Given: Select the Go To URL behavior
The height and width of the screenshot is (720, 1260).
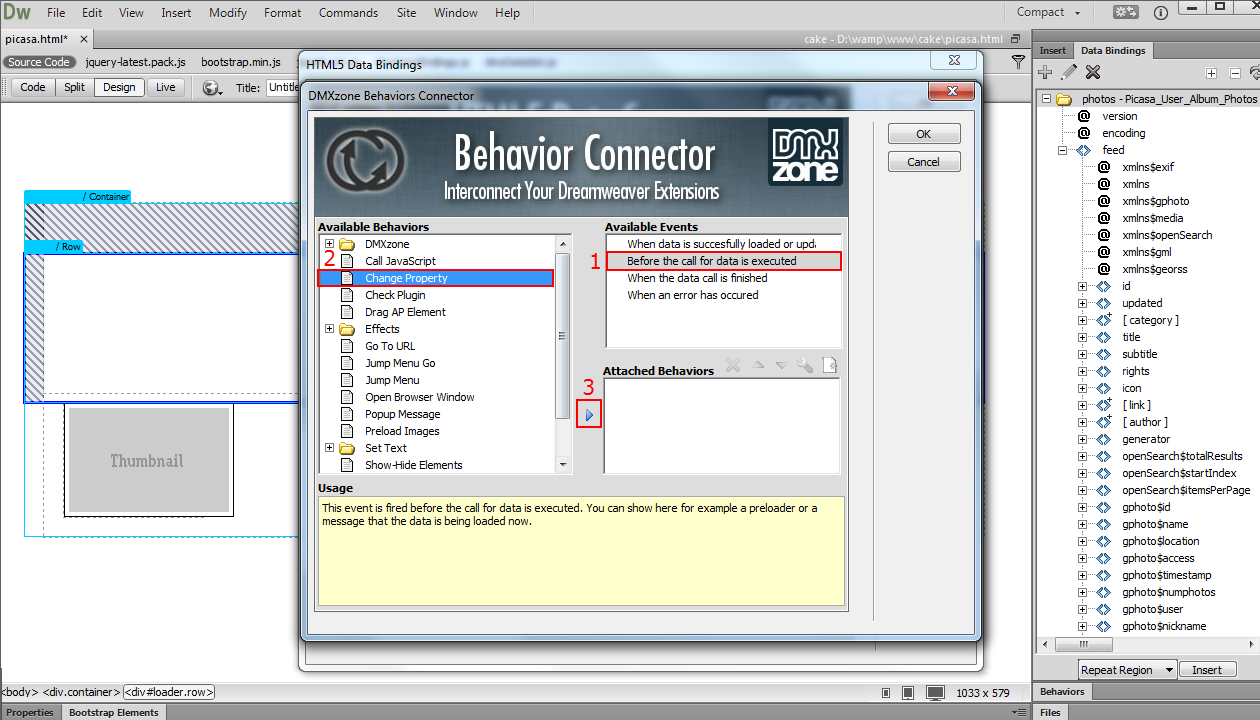Looking at the screenshot, I should click(x=390, y=346).
